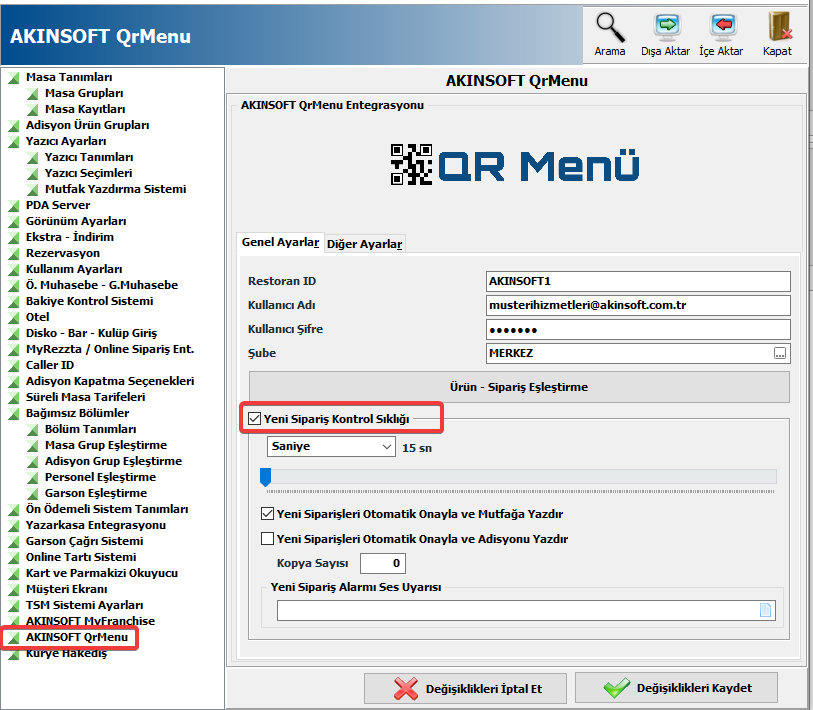Viewport: 813px width, 710px height.
Task: Select Adisyon Kapatma Seçenekleri
Action: pos(110,381)
